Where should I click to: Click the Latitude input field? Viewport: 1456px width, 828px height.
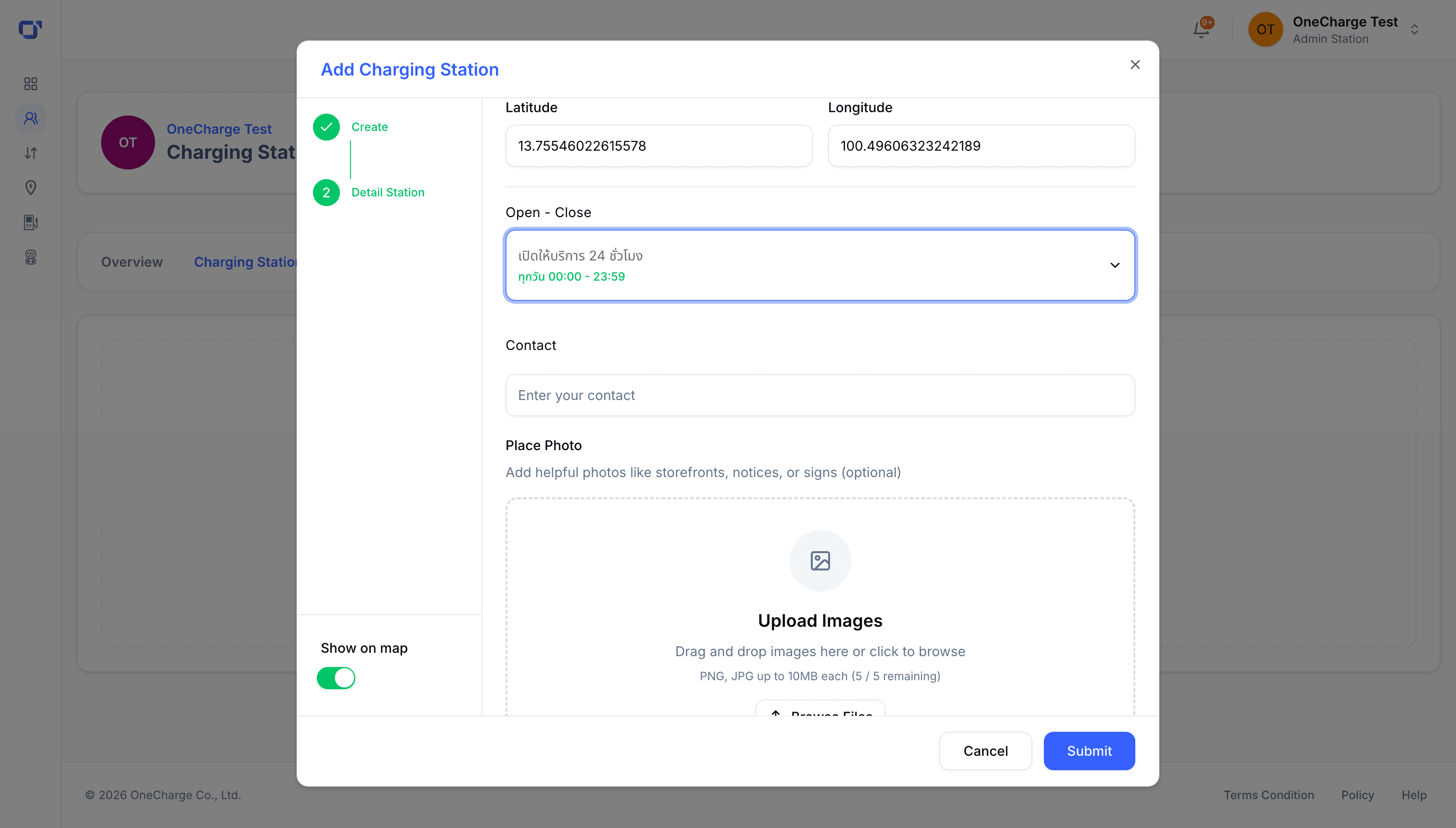(659, 145)
